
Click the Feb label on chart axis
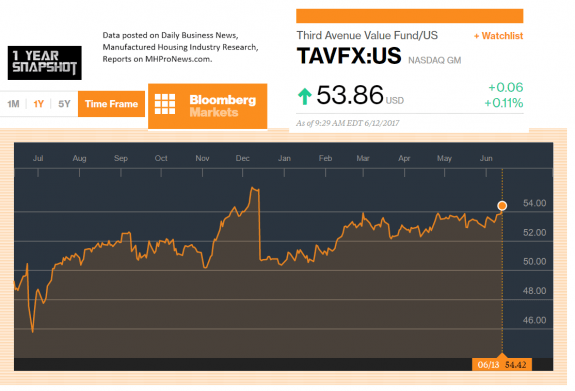[325, 158]
